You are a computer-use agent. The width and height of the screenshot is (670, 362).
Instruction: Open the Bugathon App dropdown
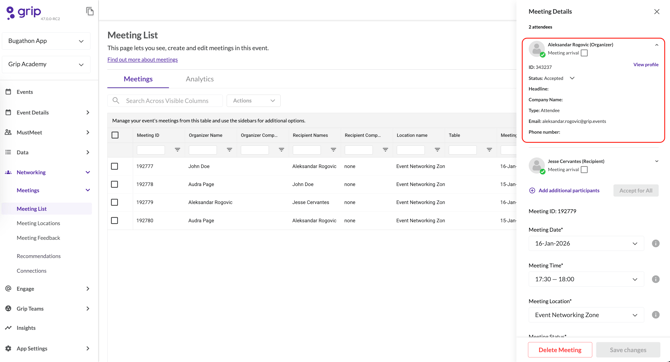click(46, 41)
